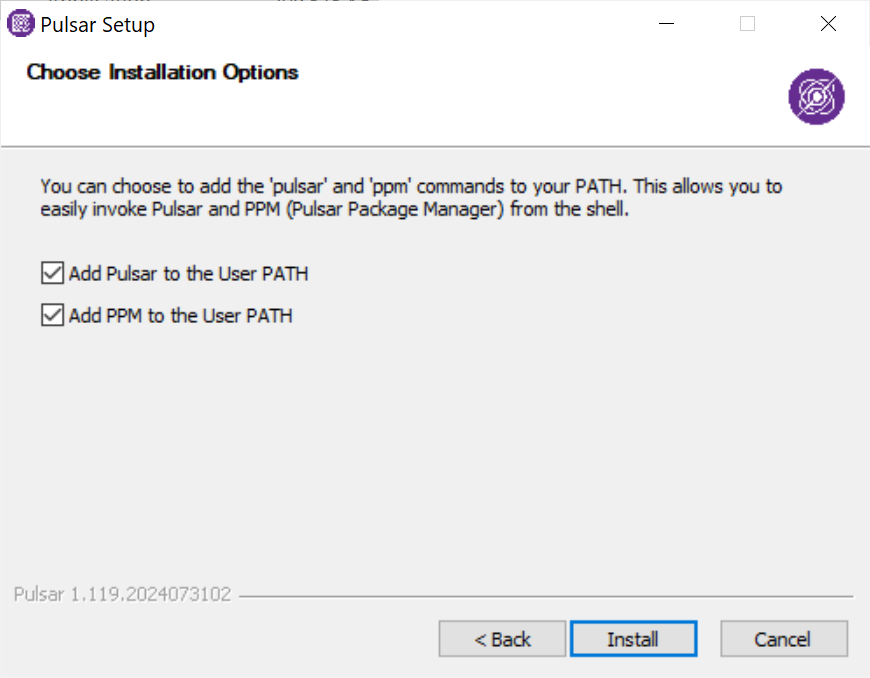Click the round Pulsar logo in the header

816,97
